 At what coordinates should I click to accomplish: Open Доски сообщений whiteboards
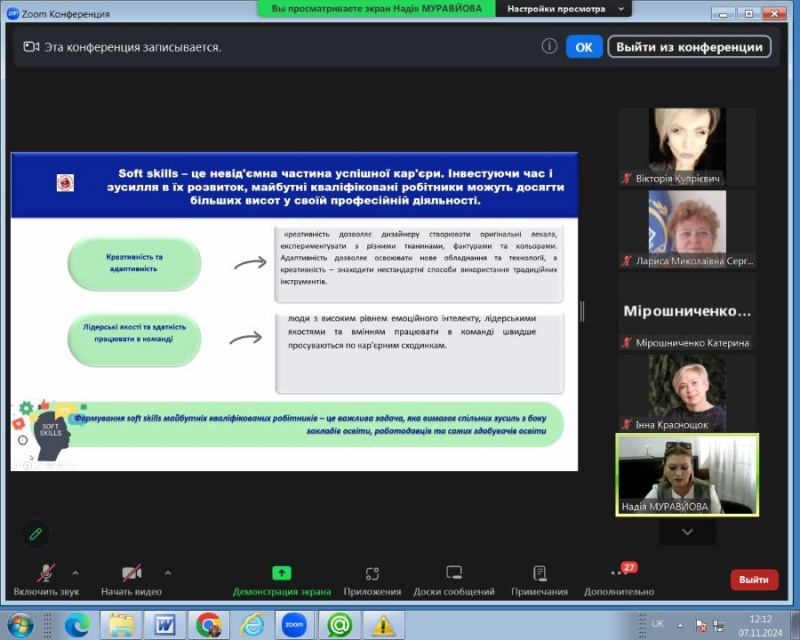click(454, 573)
